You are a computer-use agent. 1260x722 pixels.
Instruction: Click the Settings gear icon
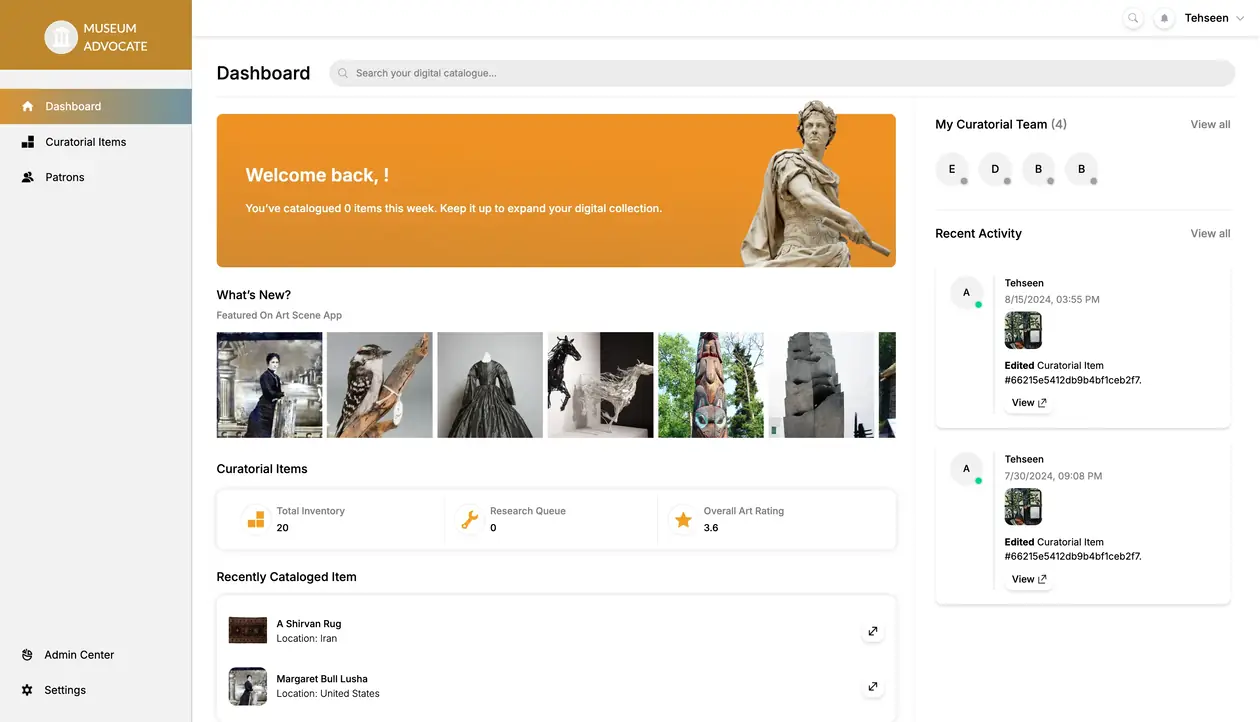tap(27, 690)
